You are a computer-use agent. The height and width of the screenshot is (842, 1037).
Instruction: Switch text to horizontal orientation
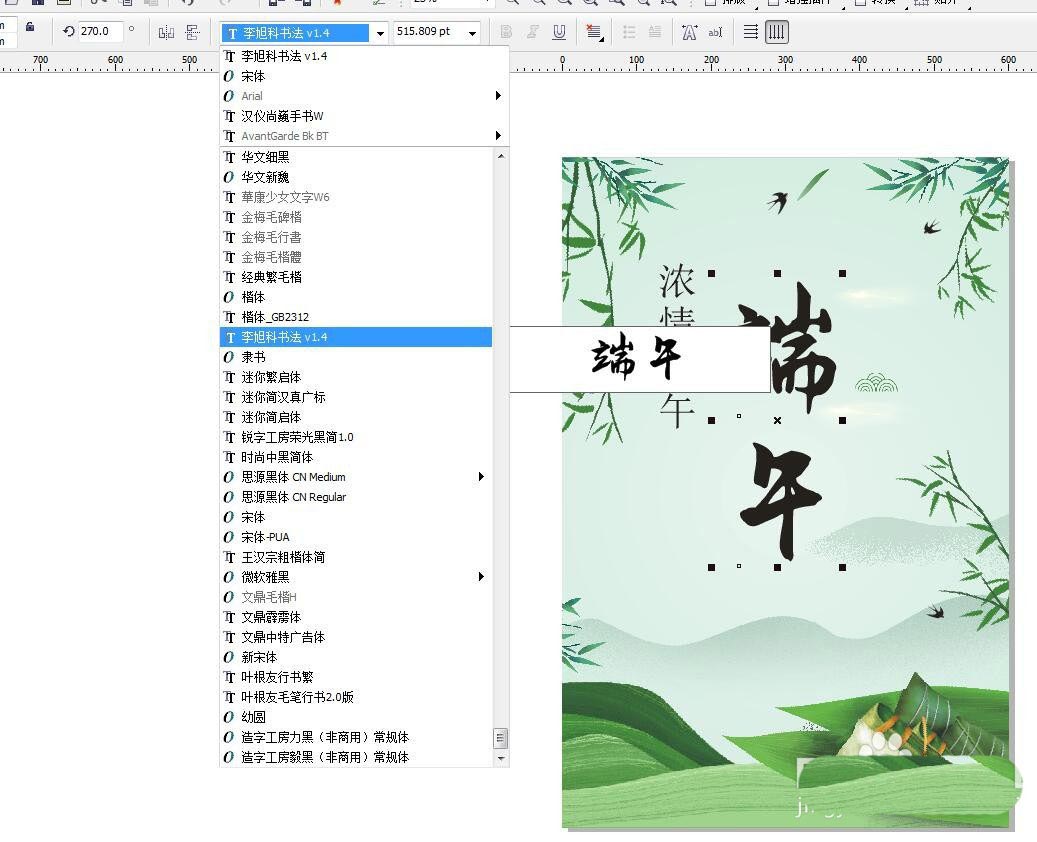(749, 32)
